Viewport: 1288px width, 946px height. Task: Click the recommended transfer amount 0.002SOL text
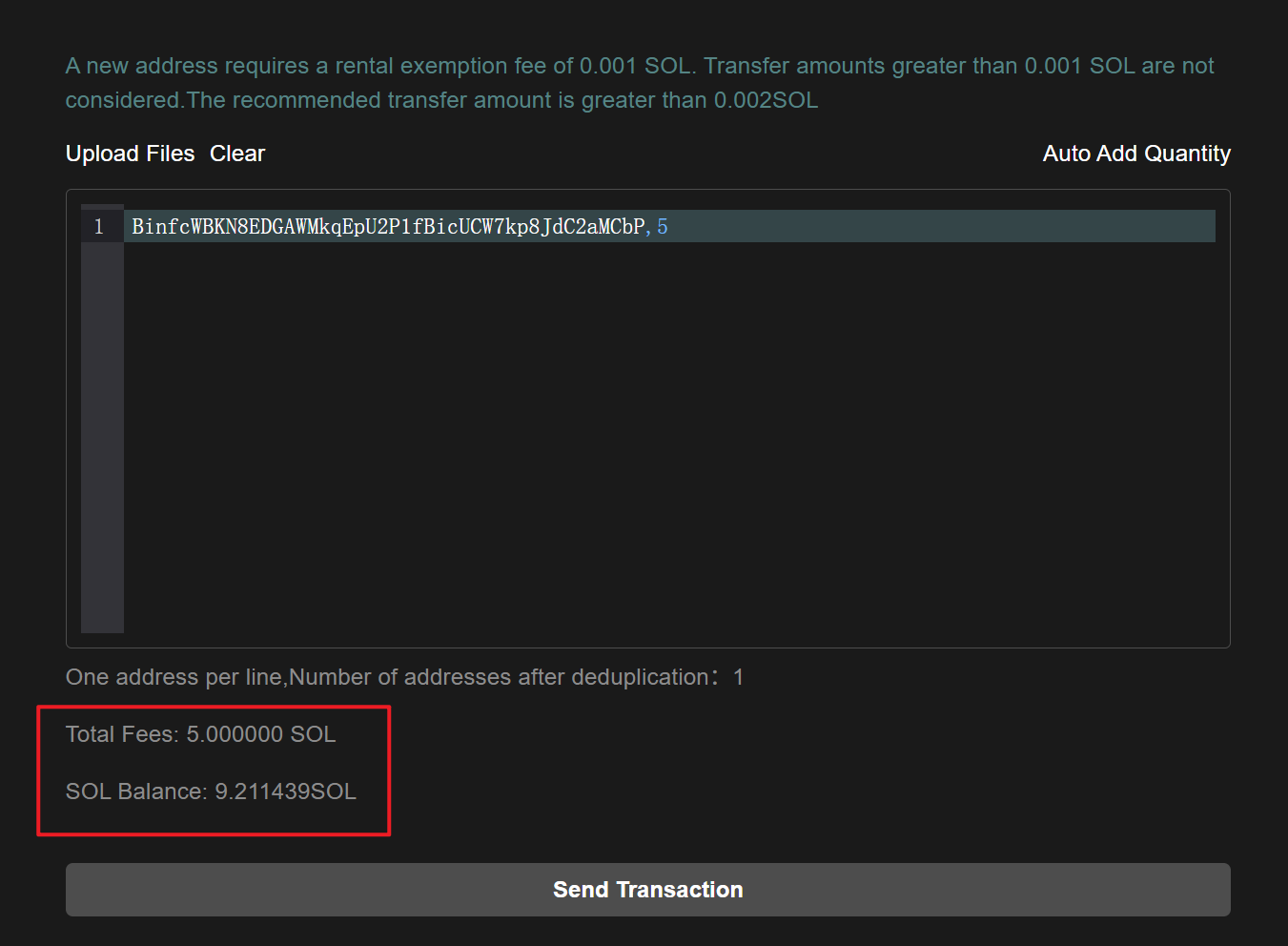click(765, 100)
